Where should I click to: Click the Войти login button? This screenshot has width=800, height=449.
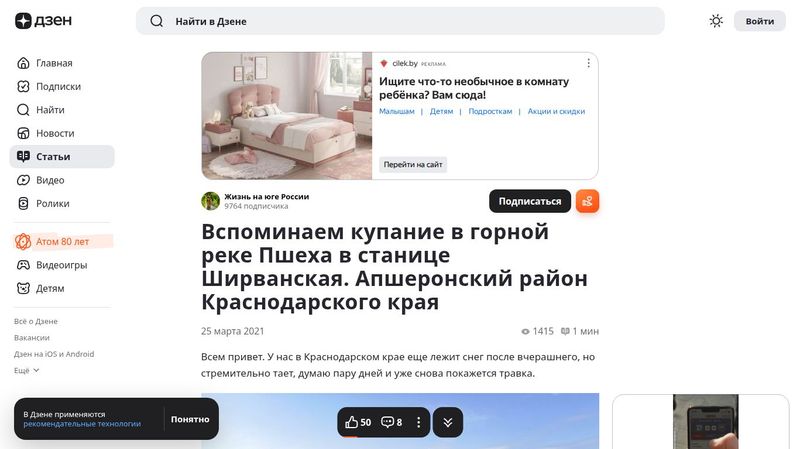[x=760, y=21]
